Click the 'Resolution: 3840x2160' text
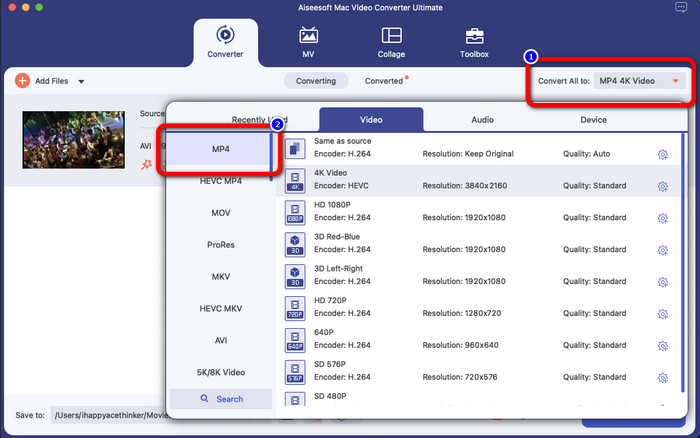The height and width of the screenshot is (438, 700). pyautogui.click(x=465, y=186)
